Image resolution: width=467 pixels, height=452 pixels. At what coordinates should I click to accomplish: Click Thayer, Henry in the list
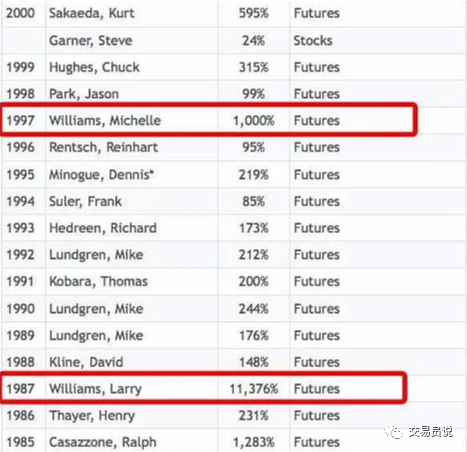pyautogui.click(x=92, y=416)
